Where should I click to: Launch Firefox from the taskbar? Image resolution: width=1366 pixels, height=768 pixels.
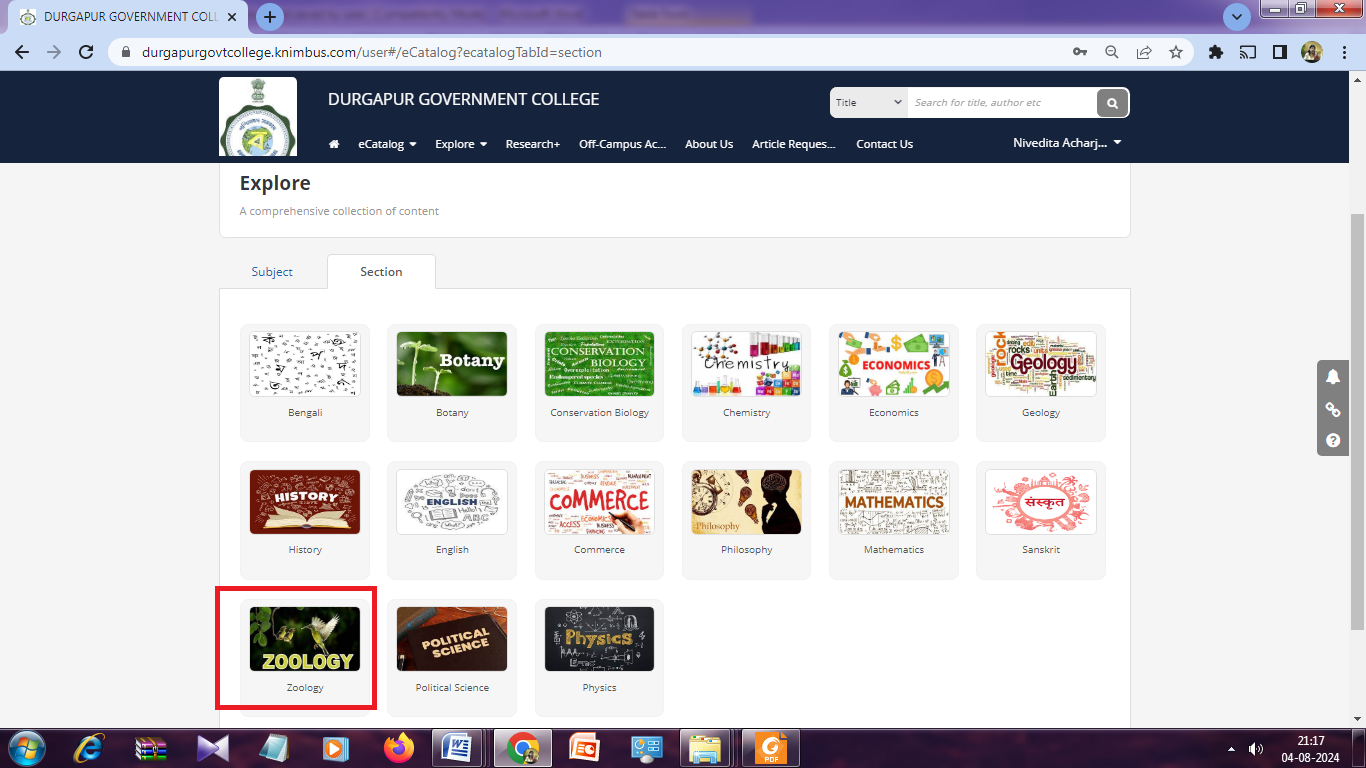398,747
